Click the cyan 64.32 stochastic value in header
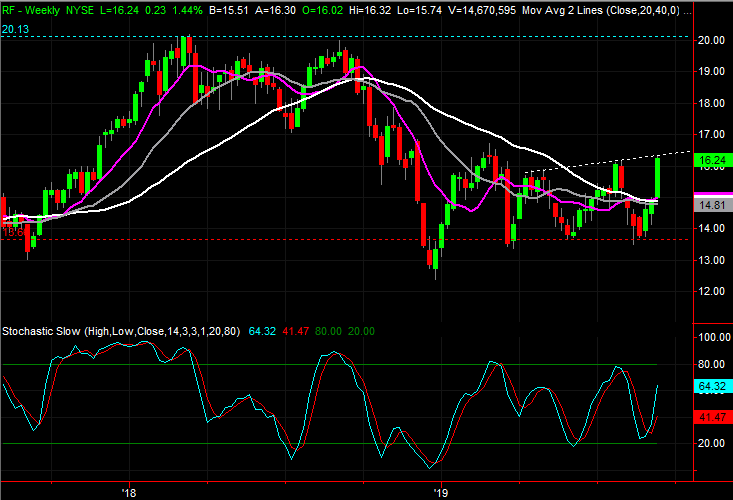The height and width of the screenshot is (500, 733). click(x=262, y=331)
